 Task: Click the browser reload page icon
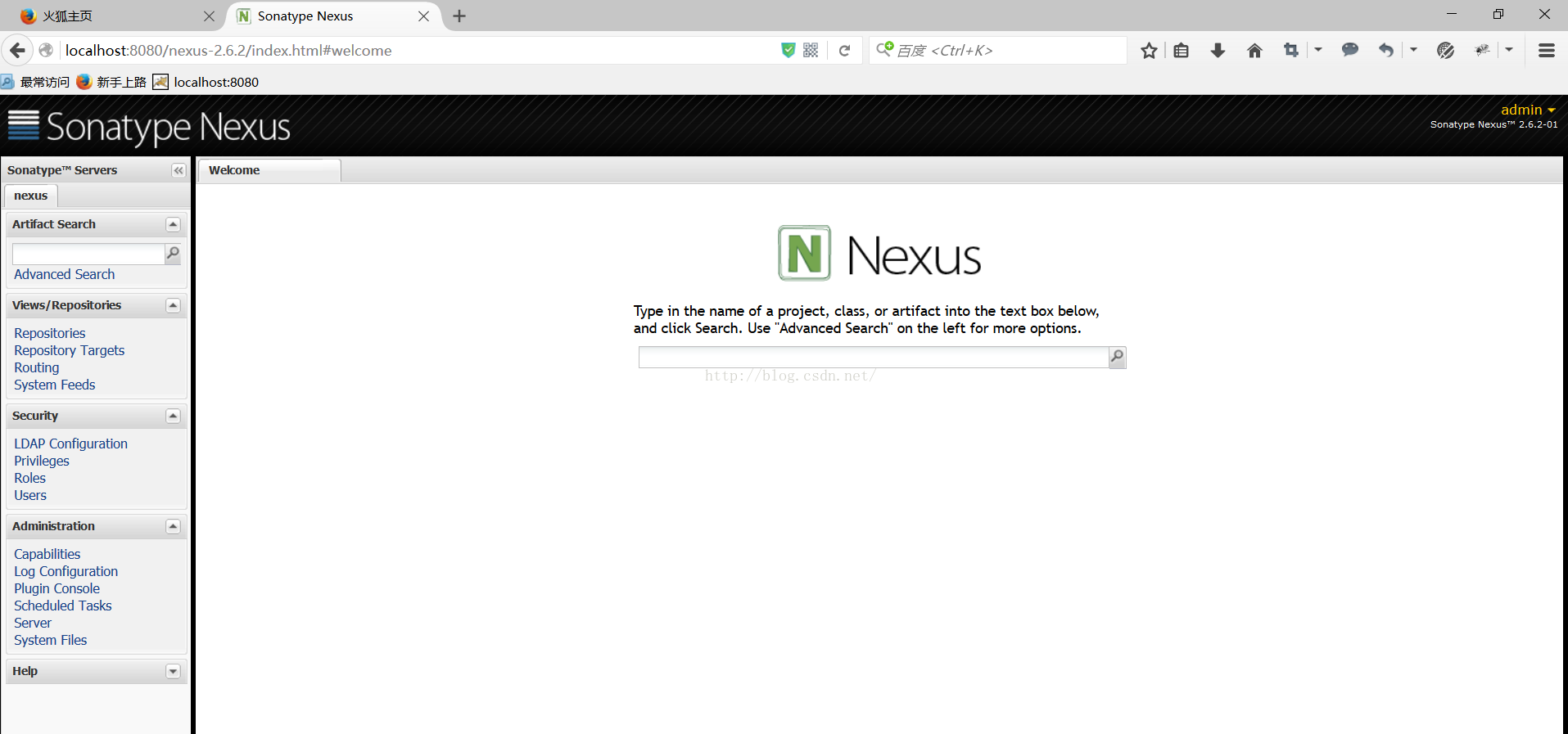[x=844, y=51]
